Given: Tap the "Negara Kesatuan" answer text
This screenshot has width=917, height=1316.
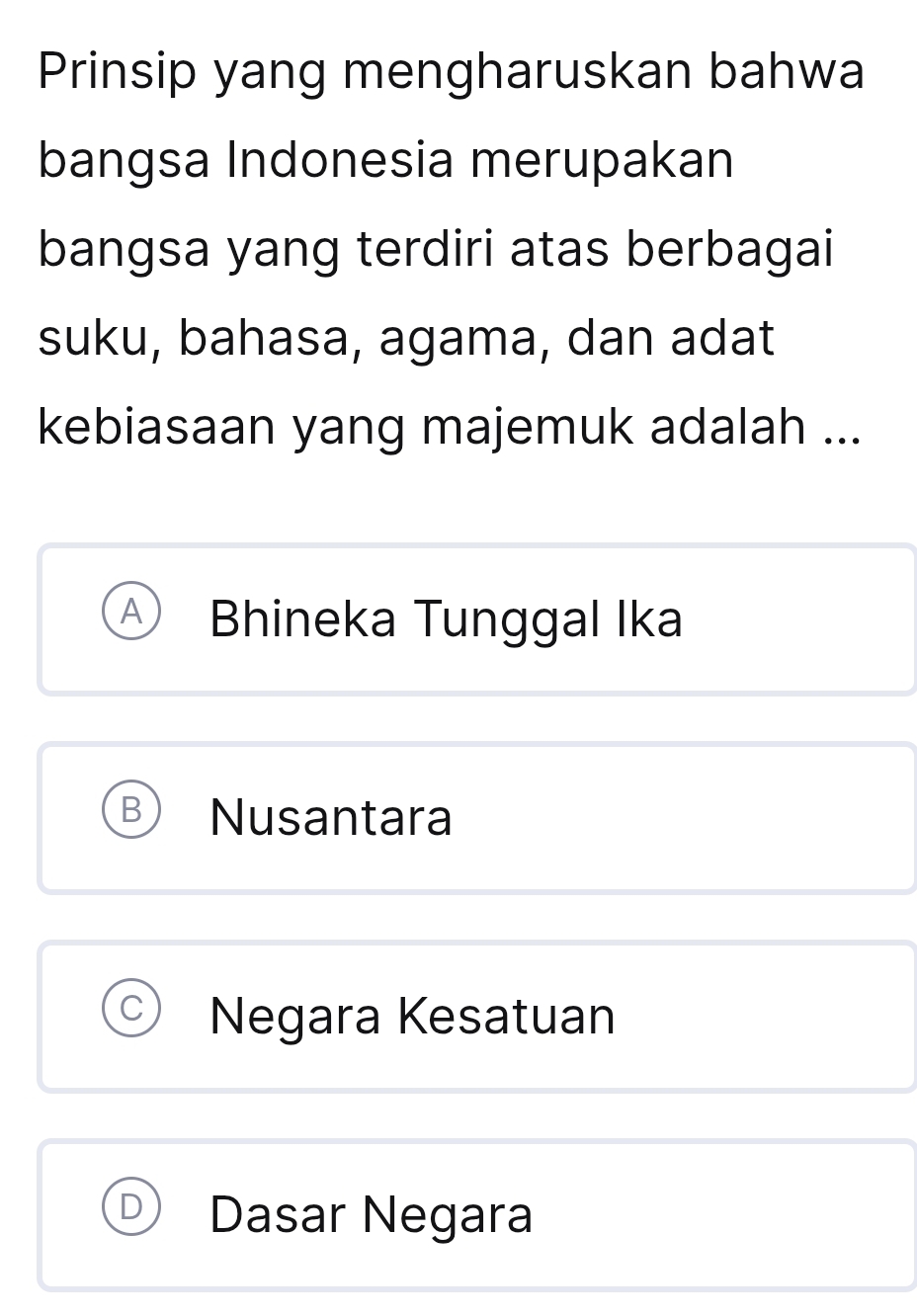Looking at the screenshot, I should (412, 1017).
